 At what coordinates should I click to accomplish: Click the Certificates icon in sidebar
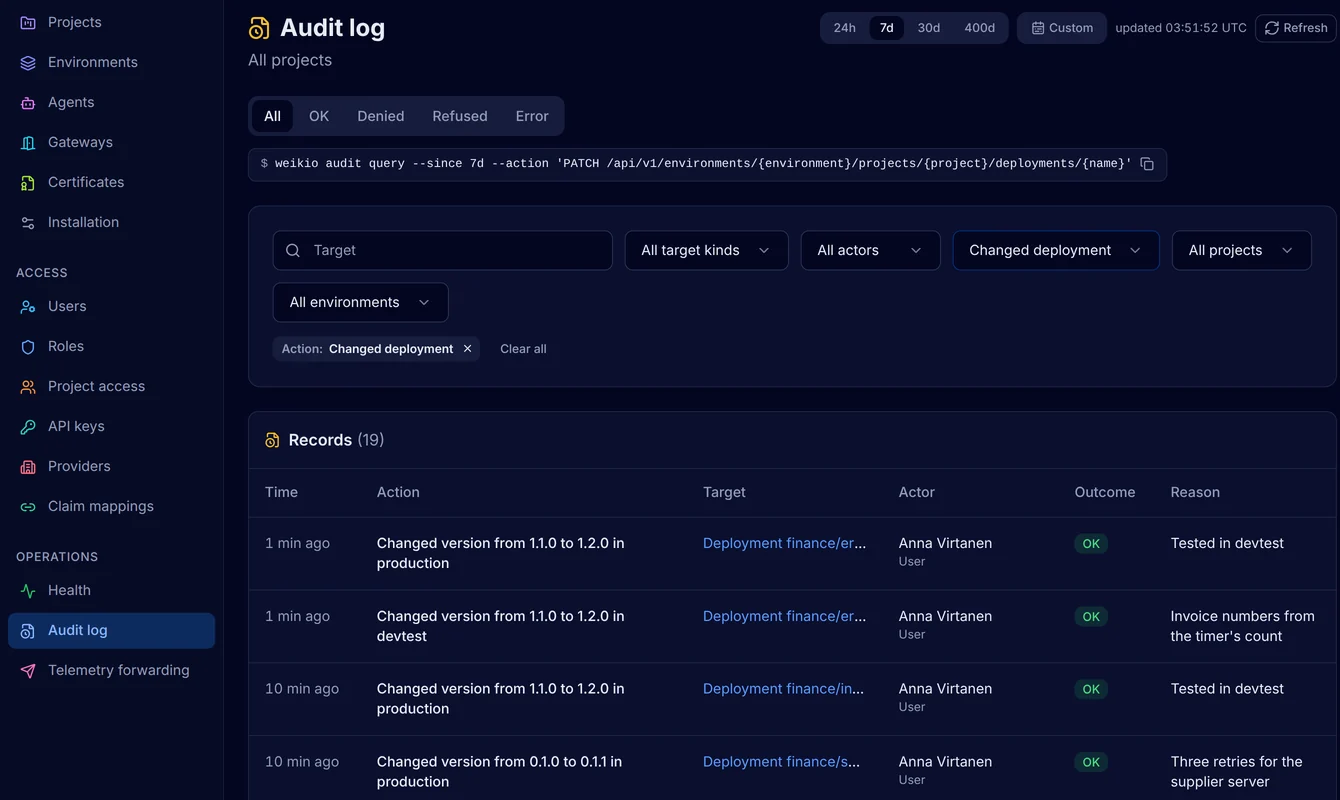point(28,182)
